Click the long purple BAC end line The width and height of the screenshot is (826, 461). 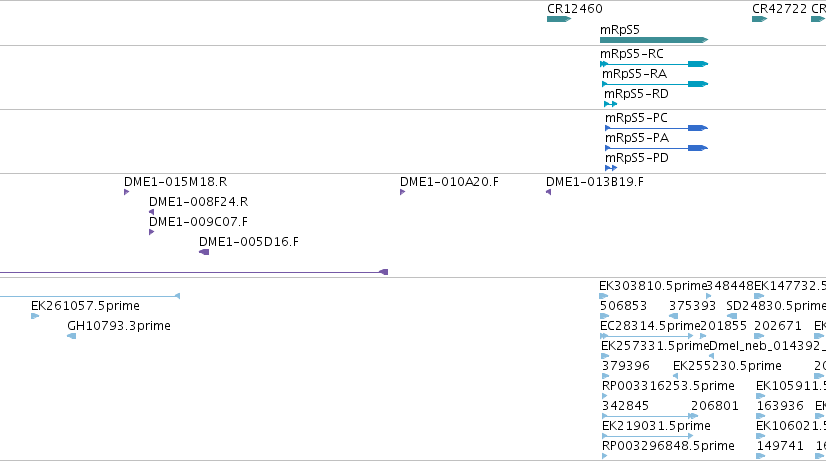194,272
